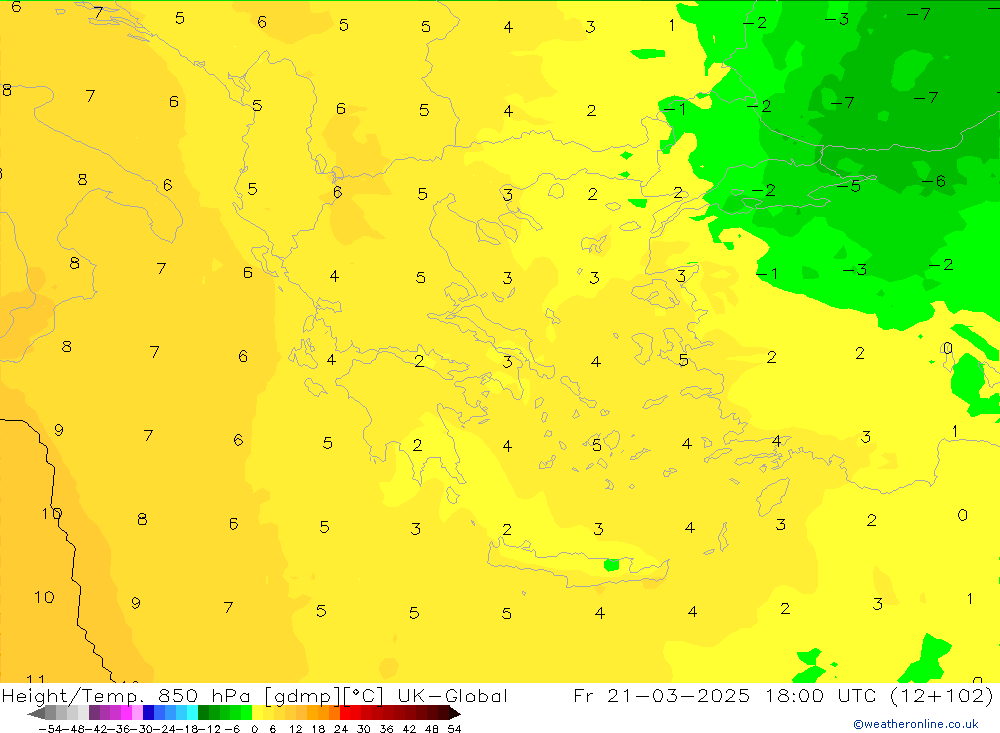This screenshot has height=733, width=1000.
Task: Click the -42 label in the colour legend
Action: (97, 729)
